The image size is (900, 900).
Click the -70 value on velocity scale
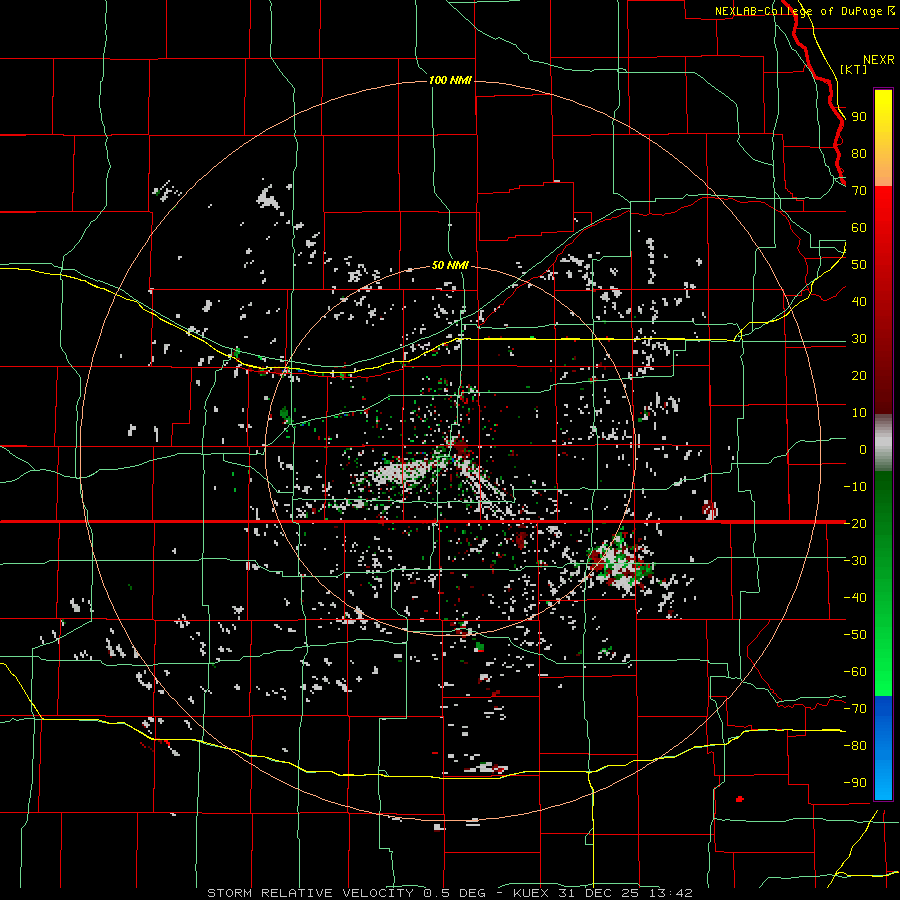(x=855, y=709)
